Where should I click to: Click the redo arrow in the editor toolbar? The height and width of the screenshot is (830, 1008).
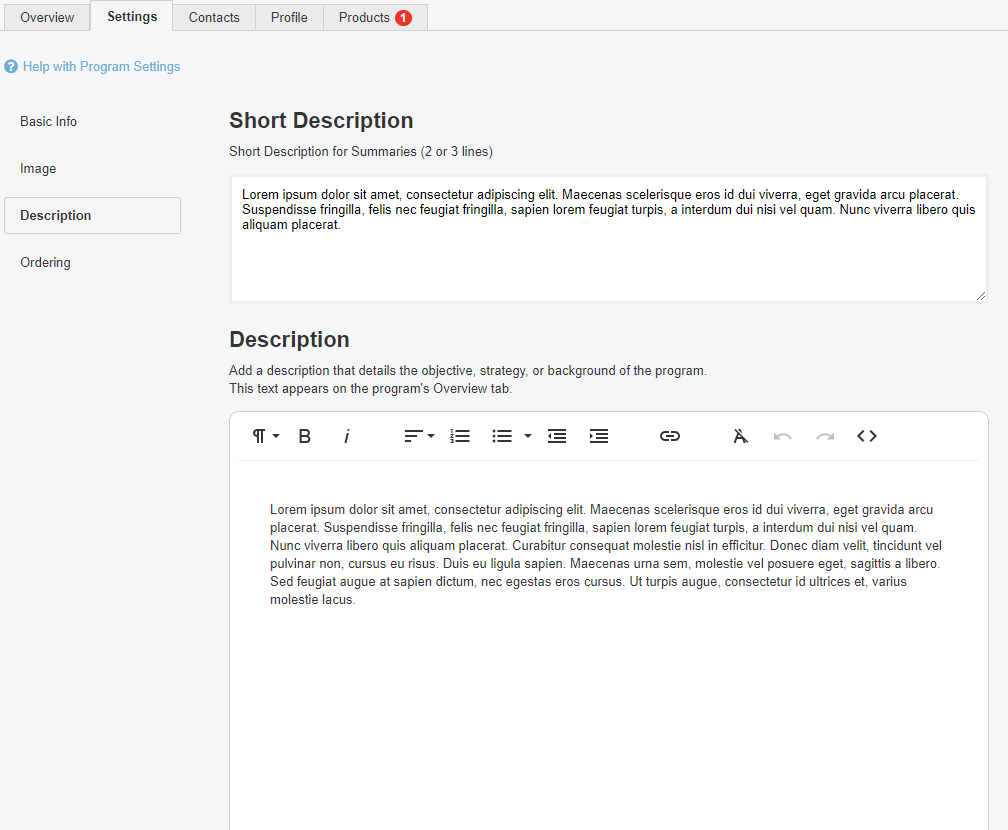(x=825, y=436)
